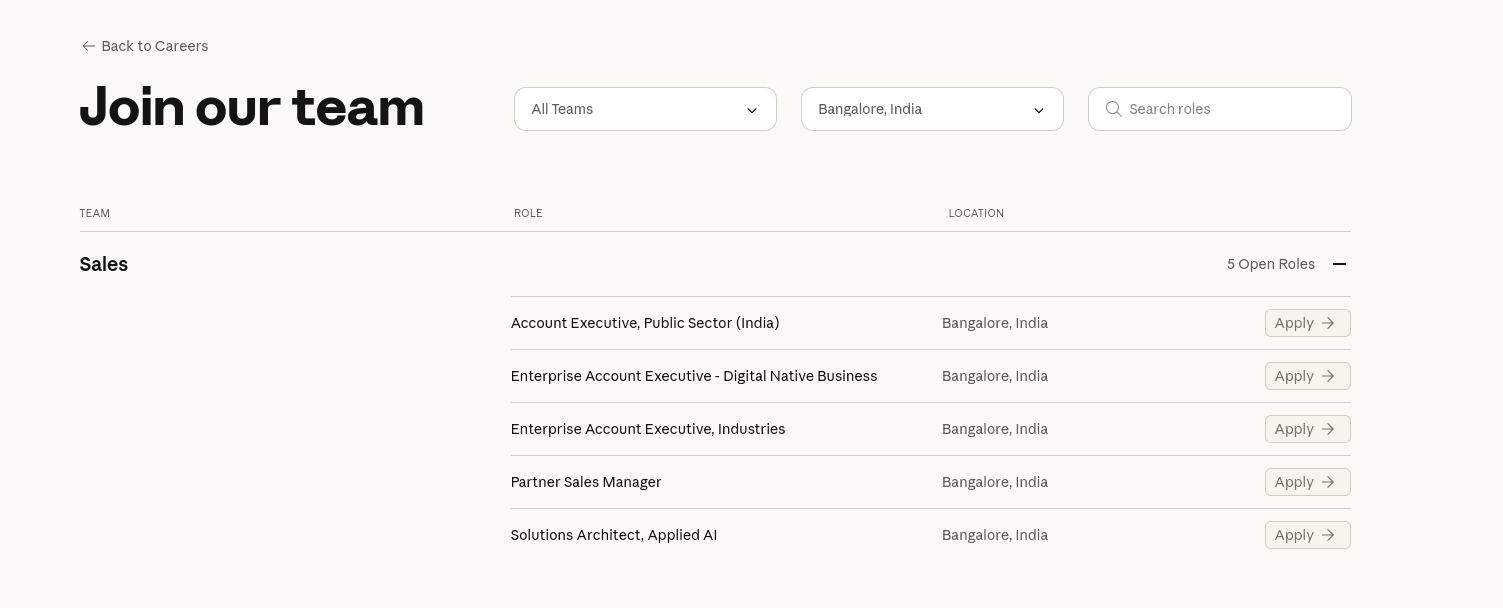Screen dimensions: 1503x608
Task: Apply for Solutions Architect, Applied AI
Action: coord(1307,535)
